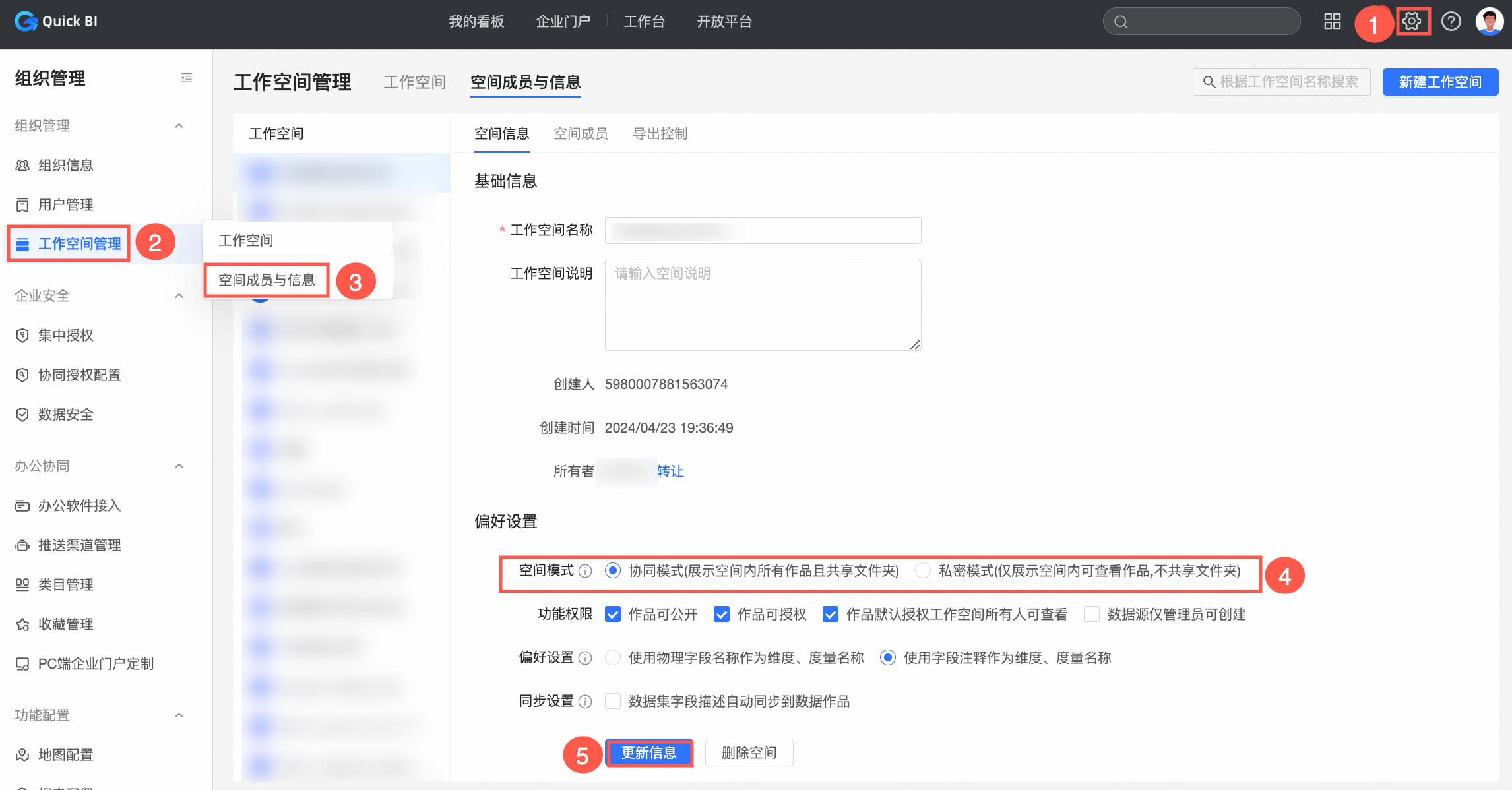Open 企业门户 in the top navigation
This screenshot has height=790, width=1512.
(x=563, y=22)
